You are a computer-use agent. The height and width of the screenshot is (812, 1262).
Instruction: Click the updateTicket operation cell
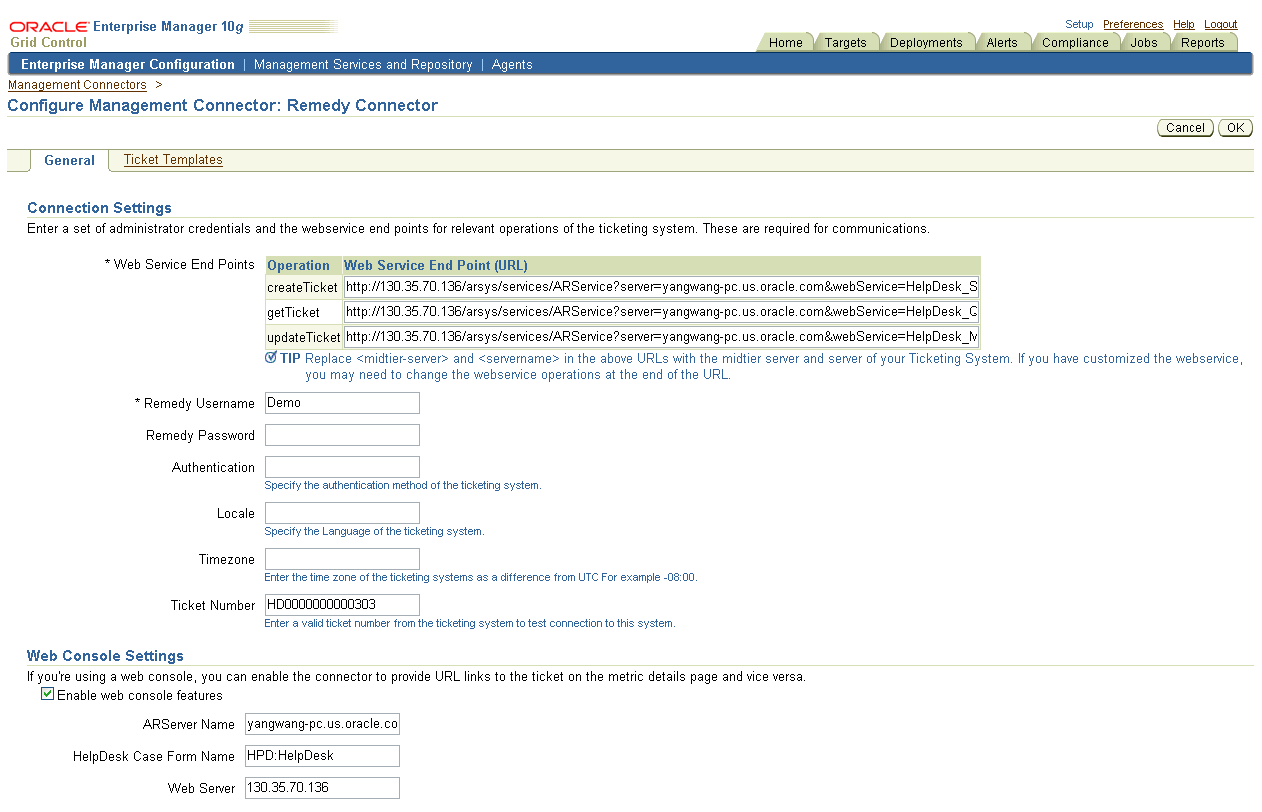coord(304,338)
